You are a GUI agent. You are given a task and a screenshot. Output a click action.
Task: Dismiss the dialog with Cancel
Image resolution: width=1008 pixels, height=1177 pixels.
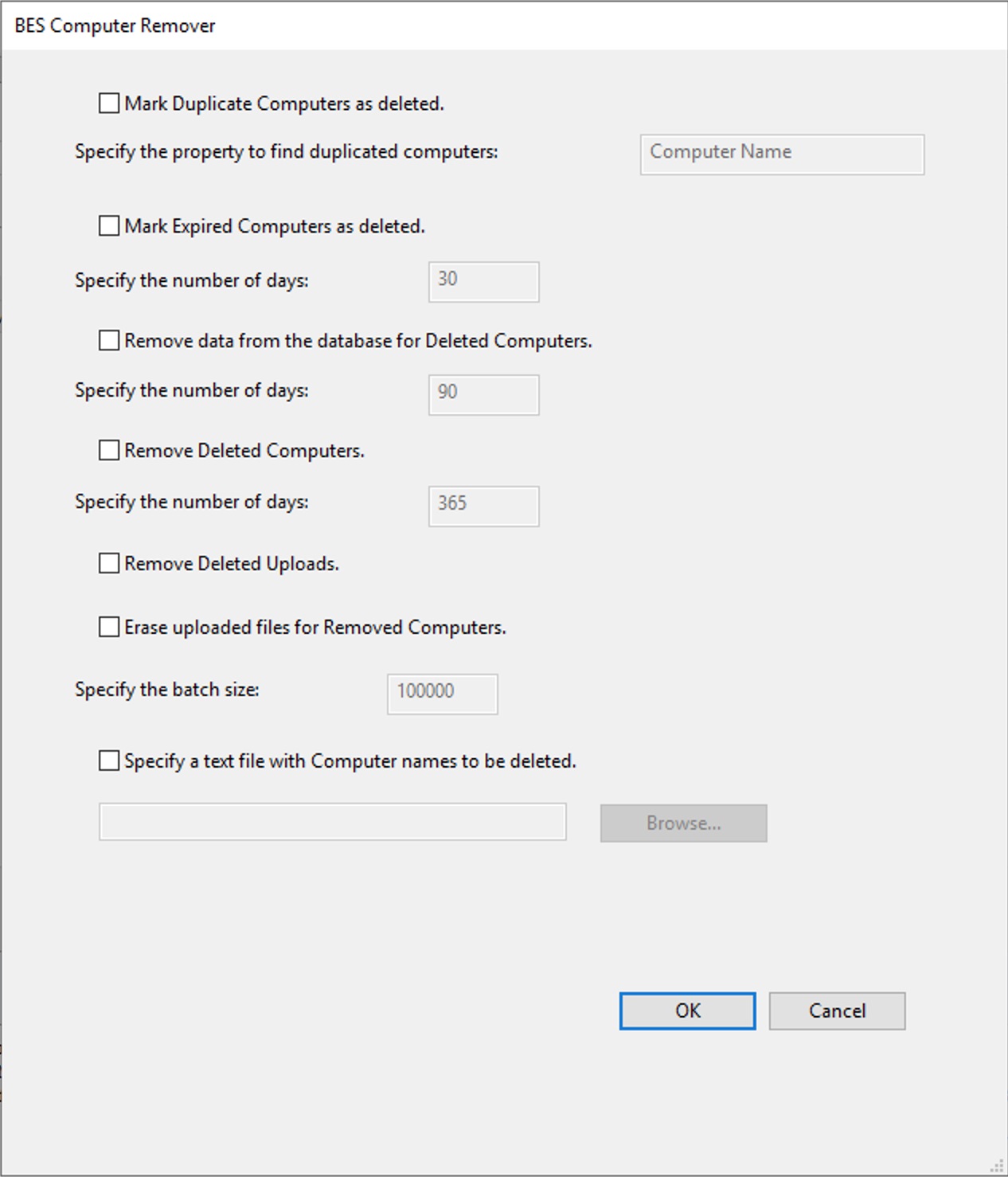[x=837, y=1011]
